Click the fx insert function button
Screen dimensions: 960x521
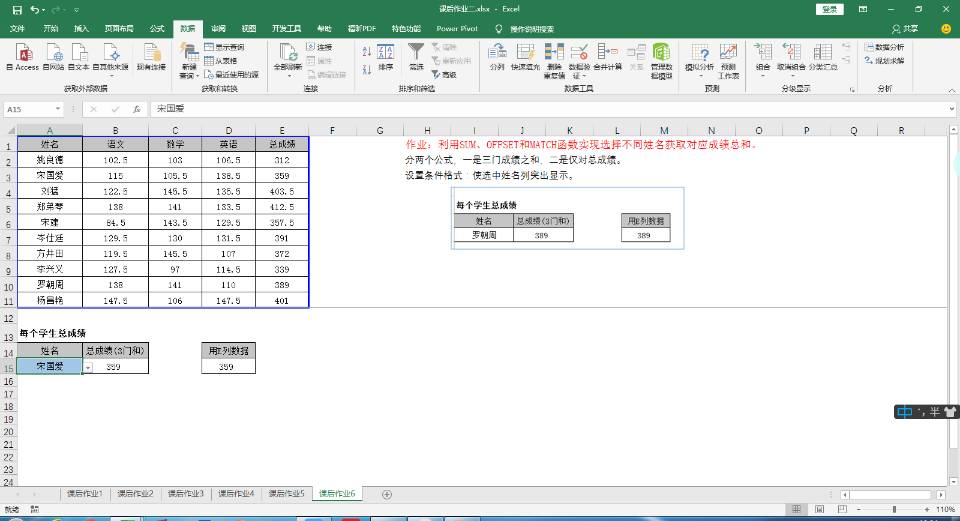coord(137,109)
